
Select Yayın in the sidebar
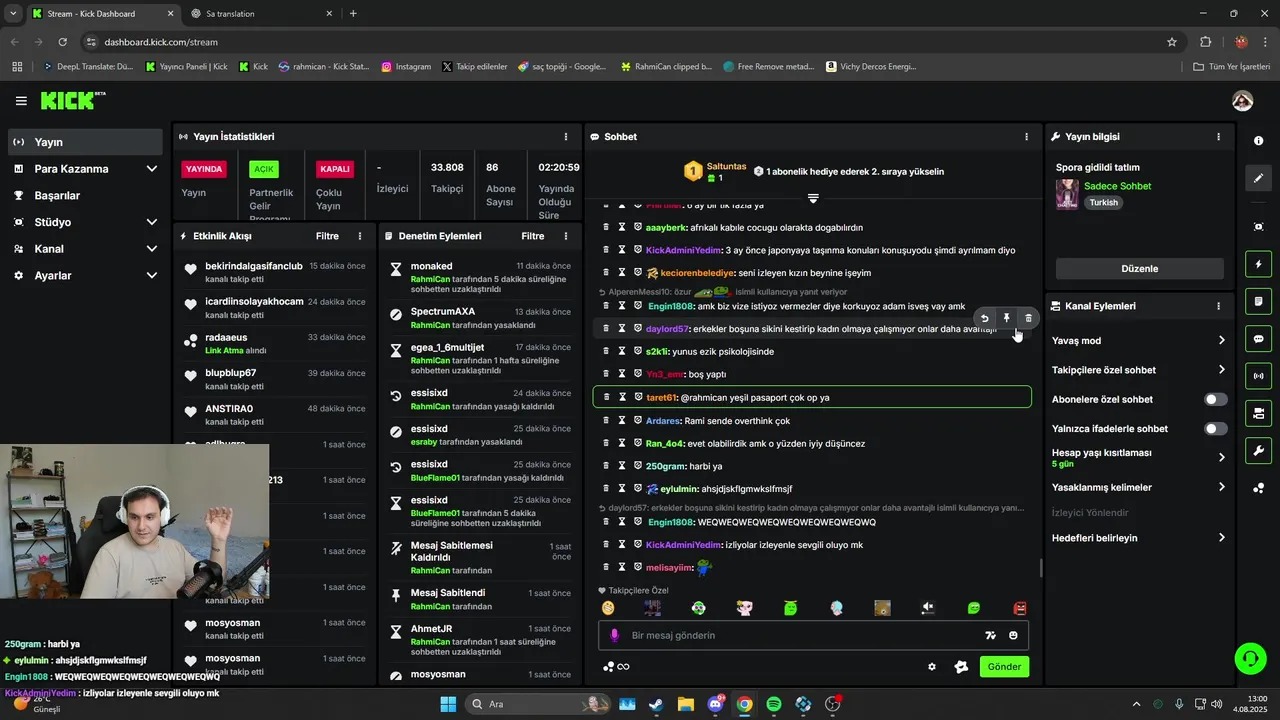85,142
